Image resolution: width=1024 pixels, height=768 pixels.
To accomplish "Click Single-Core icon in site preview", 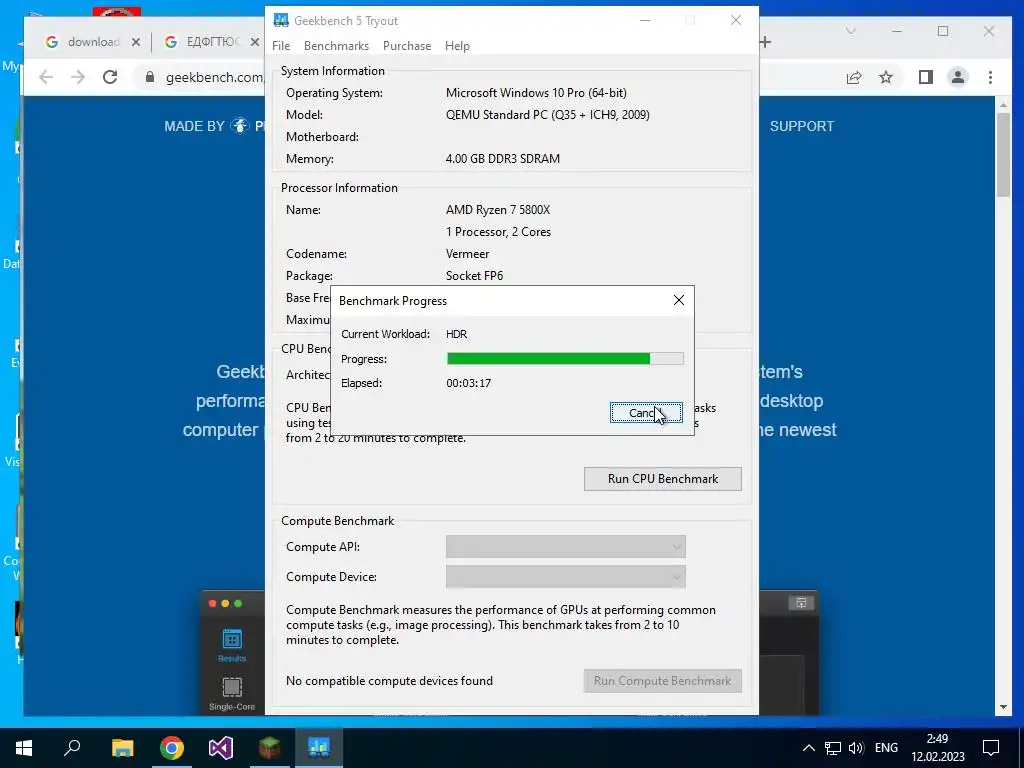I will [232, 694].
